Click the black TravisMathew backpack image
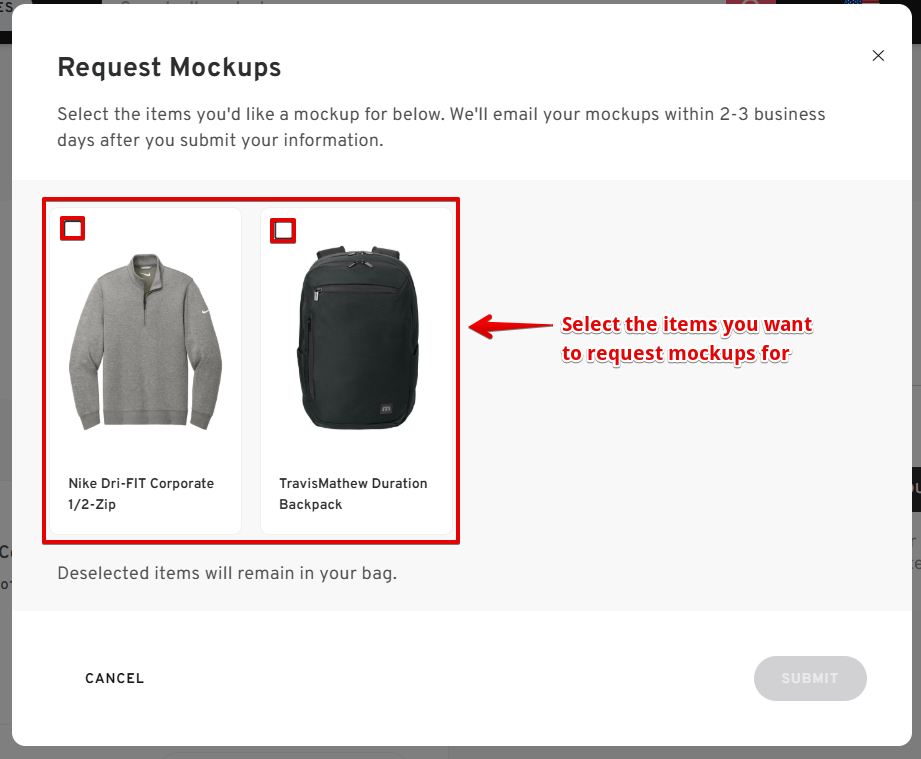This screenshot has width=921, height=759. click(359, 338)
